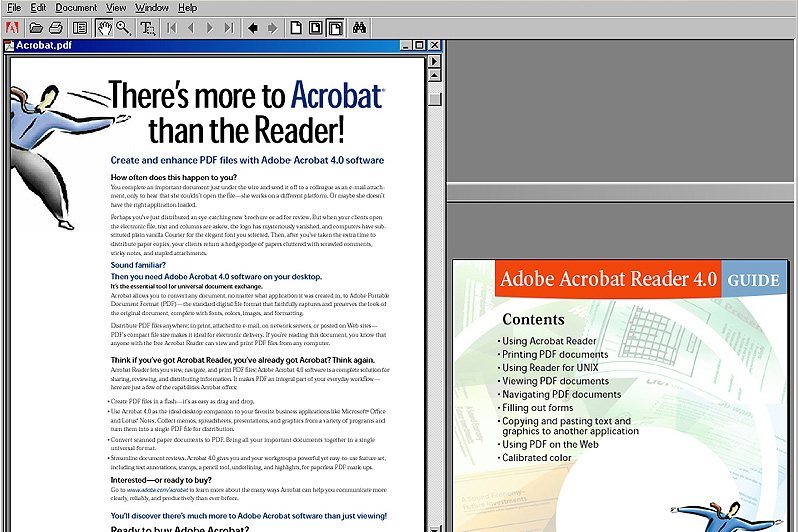Print the document using the printer icon
The width and height of the screenshot is (798, 532).
57,27
